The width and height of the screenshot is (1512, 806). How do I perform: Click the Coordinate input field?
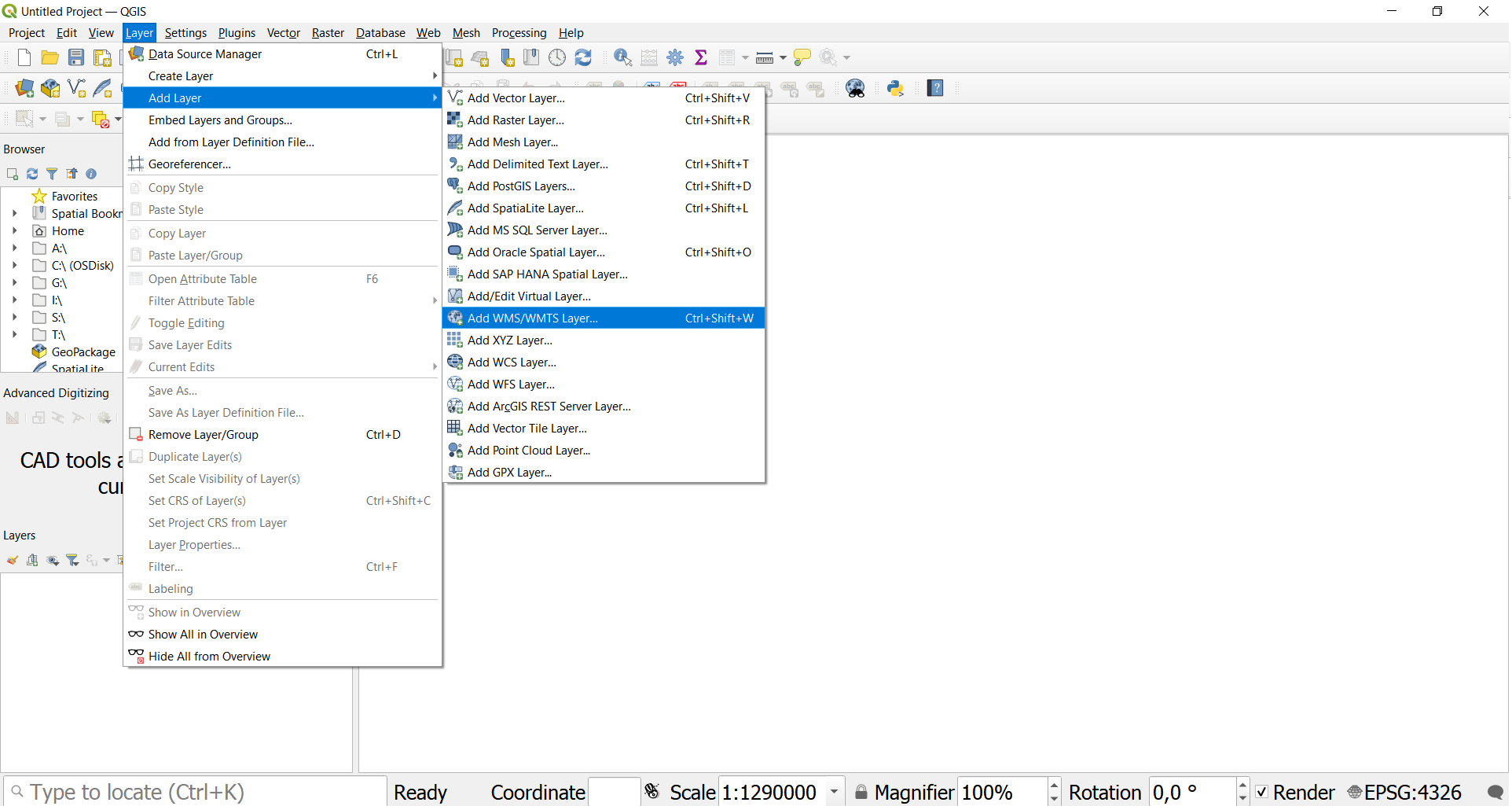(x=614, y=792)
